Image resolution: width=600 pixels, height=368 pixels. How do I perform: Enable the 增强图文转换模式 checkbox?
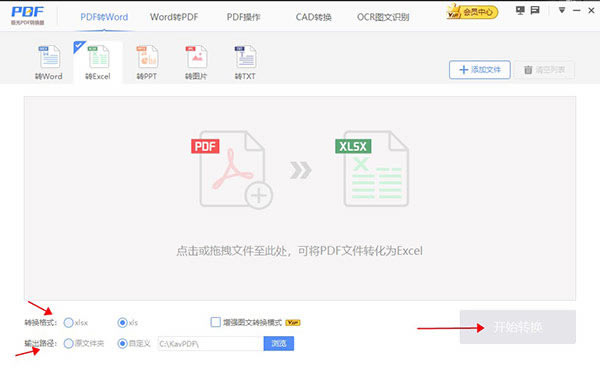tap(215, 322)
